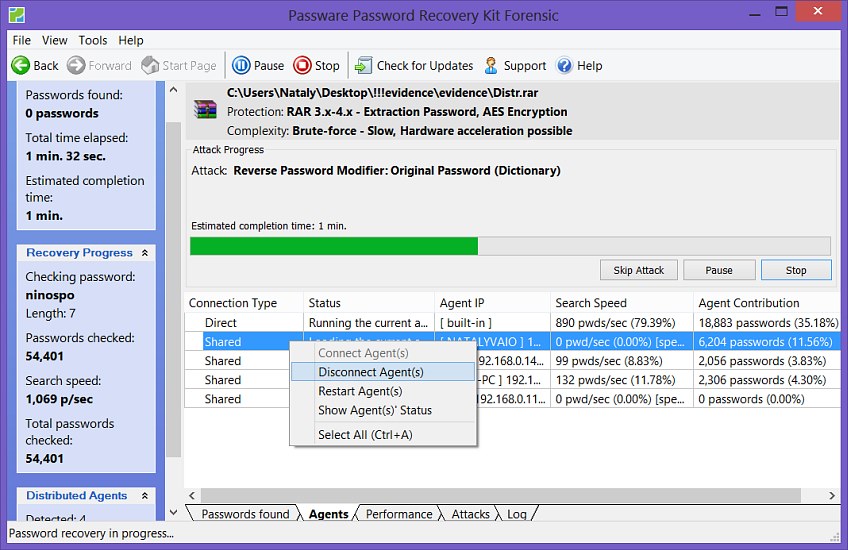Click the Check for Updates icon
Viewport: 848px width, 550px height.
[x=364, y=65]
